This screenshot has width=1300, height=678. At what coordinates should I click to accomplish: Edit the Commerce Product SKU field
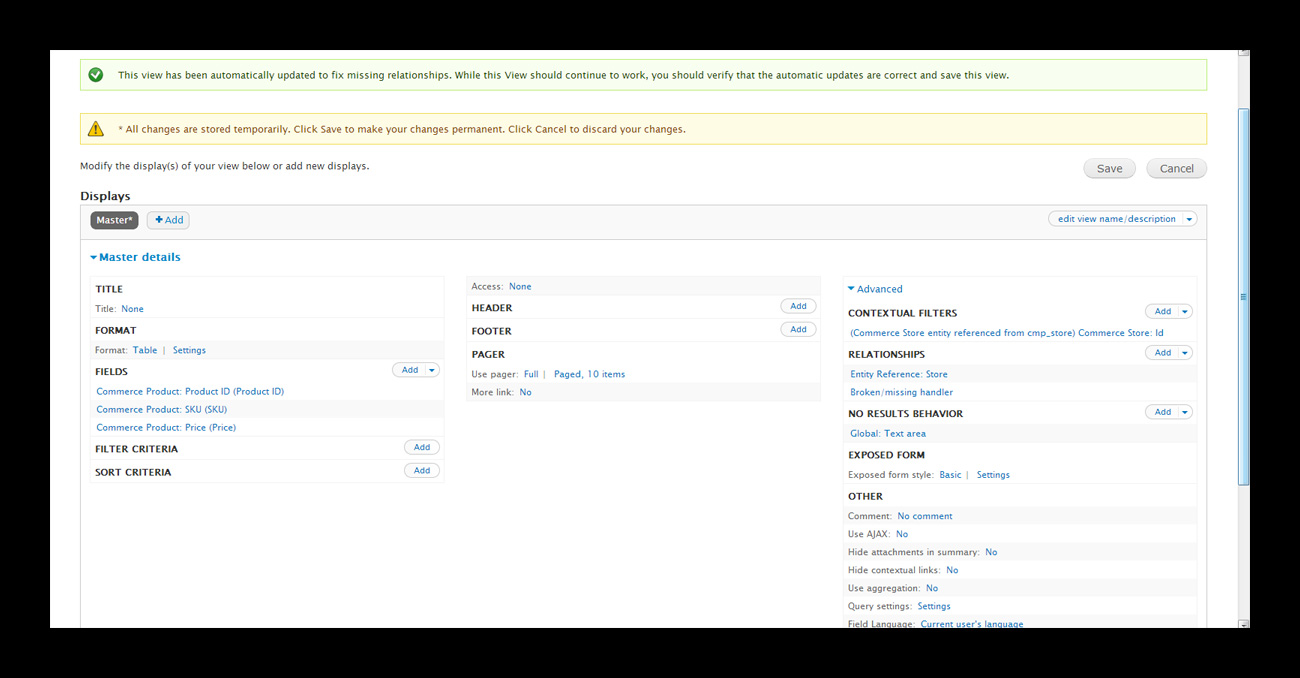point(161,409)
